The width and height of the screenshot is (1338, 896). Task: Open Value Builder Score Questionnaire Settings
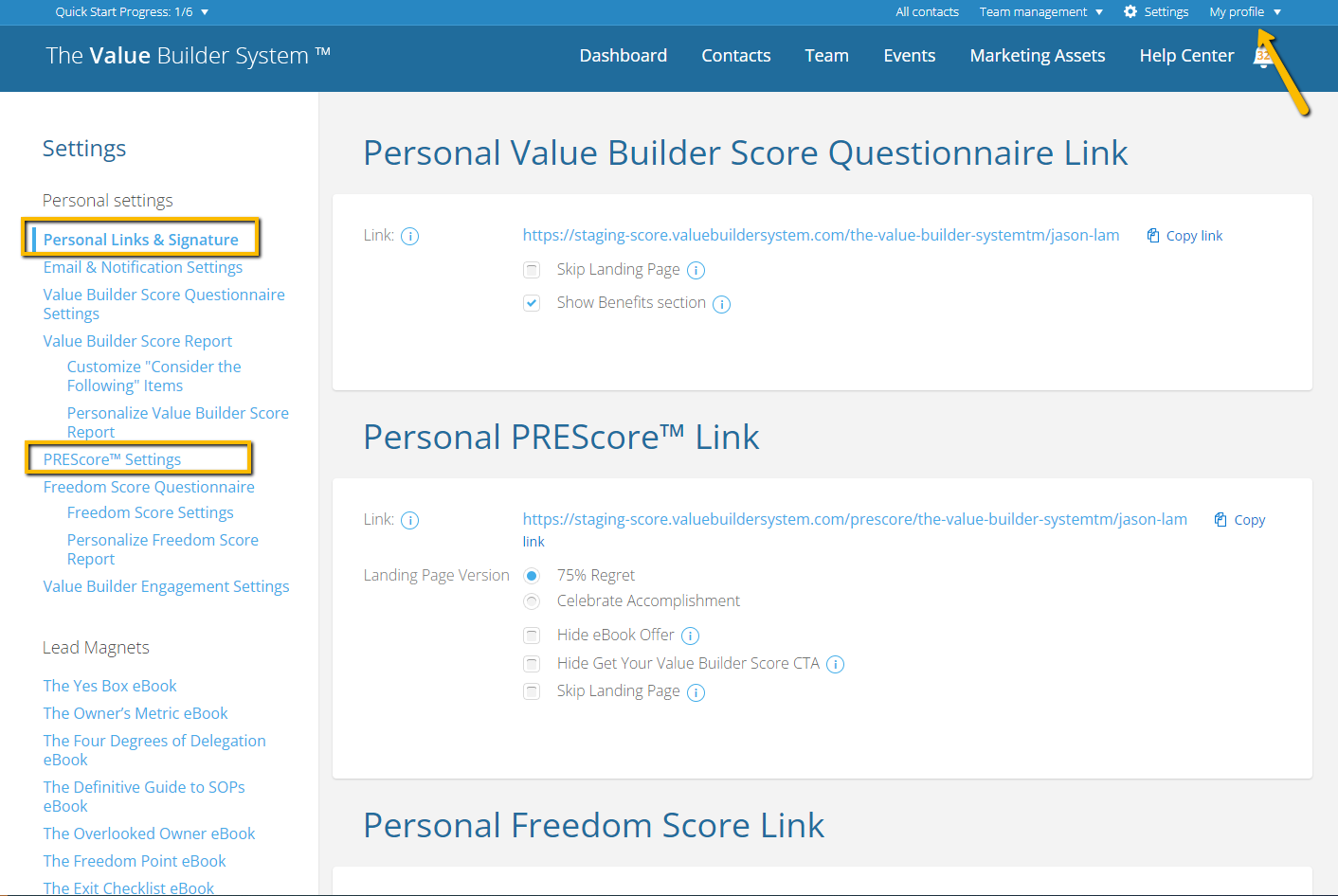coord(164,304)
